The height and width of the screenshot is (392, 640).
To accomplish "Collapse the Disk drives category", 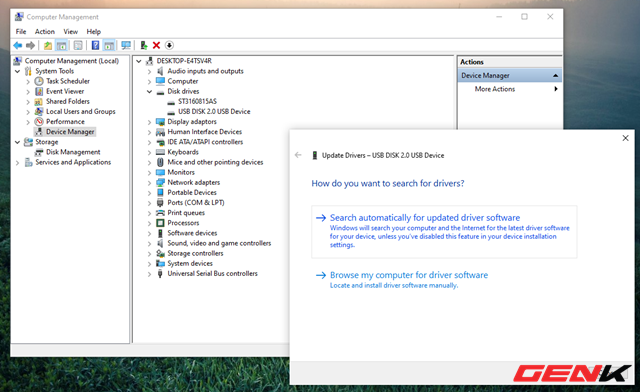I will [150, 91].
